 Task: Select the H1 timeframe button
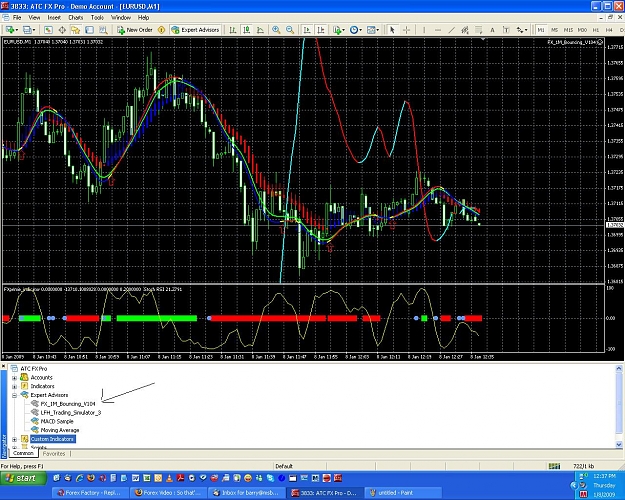(596, 30)
